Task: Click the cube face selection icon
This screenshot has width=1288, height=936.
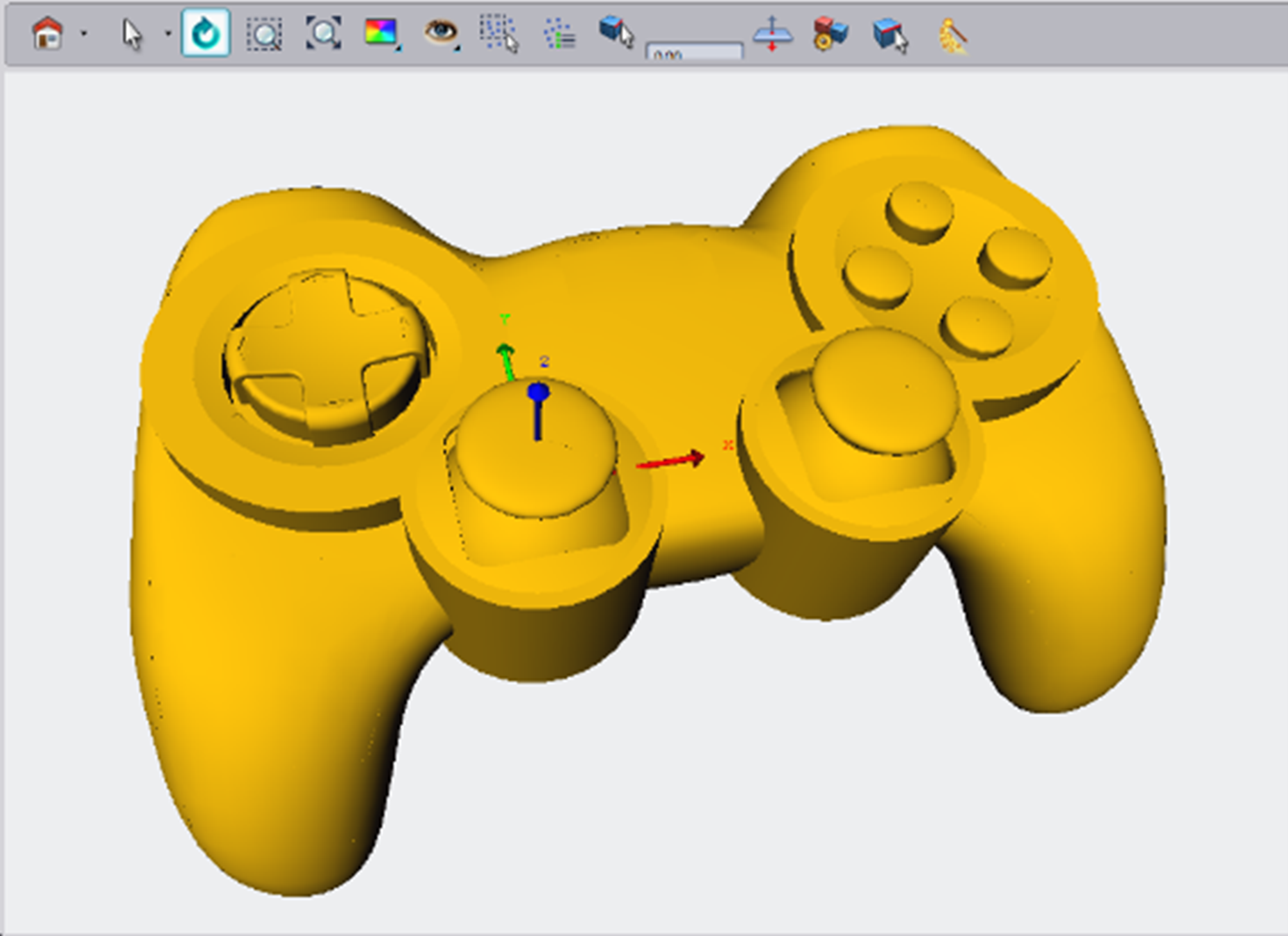Action: pos(890,33)
